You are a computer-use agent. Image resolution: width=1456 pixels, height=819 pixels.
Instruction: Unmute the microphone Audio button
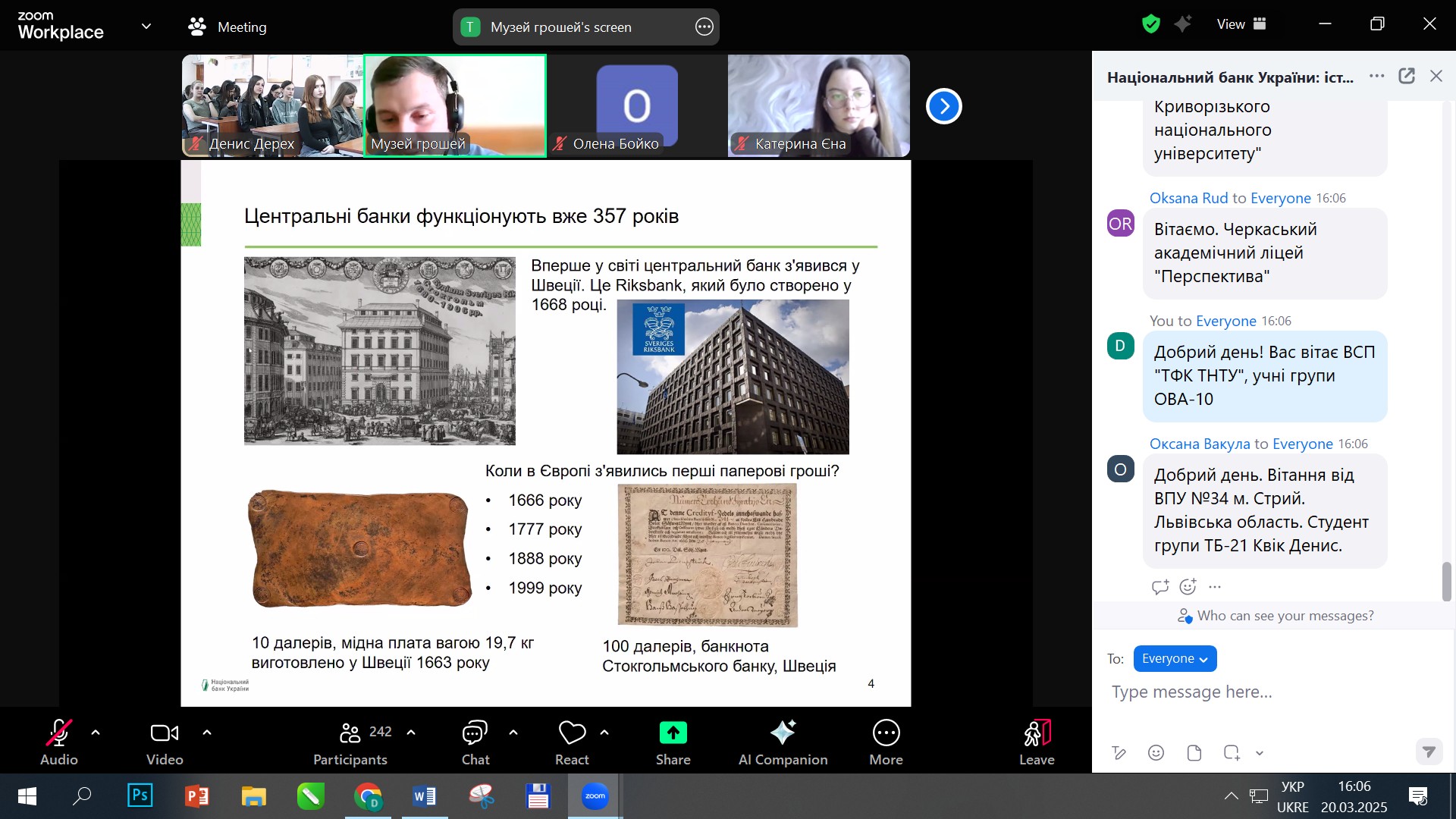(59, 742)
